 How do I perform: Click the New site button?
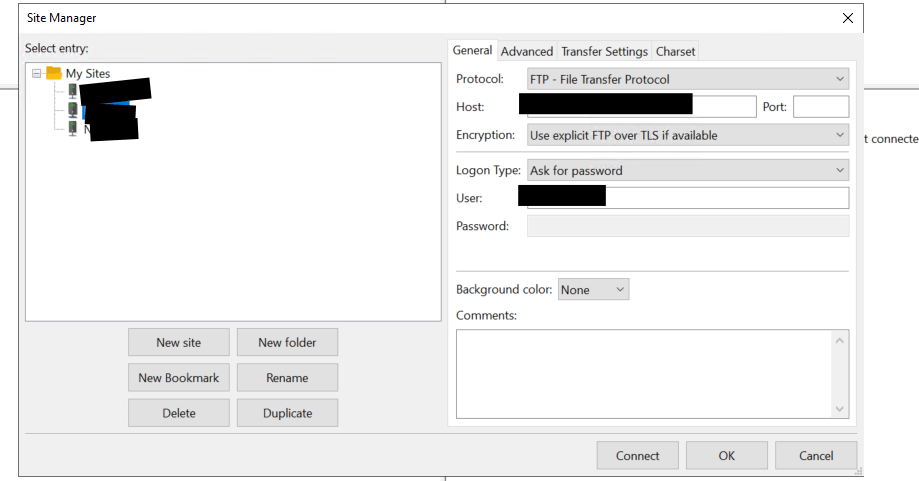[179, 343]
